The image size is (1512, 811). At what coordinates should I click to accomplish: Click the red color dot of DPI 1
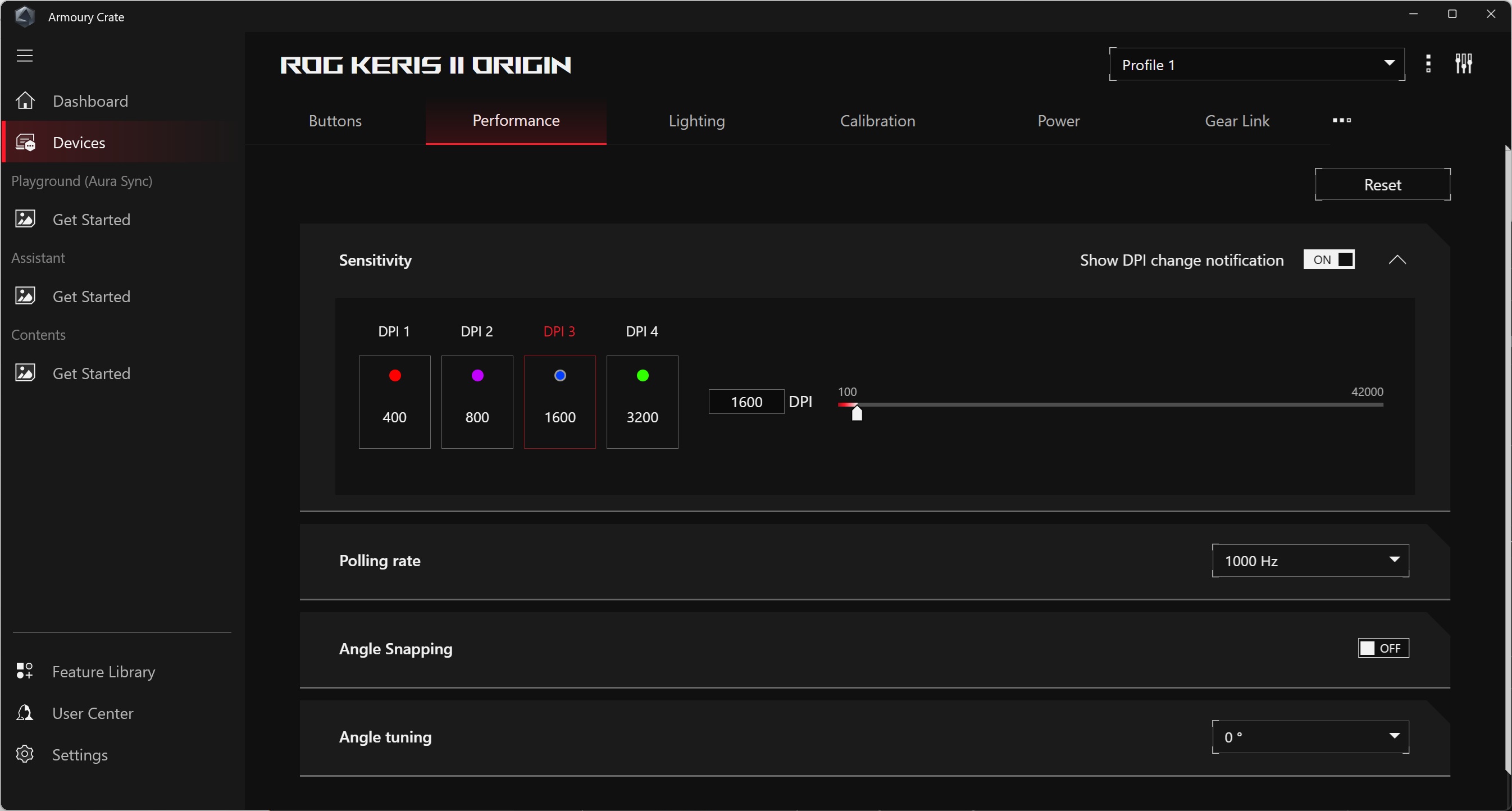tap(394, 376)
